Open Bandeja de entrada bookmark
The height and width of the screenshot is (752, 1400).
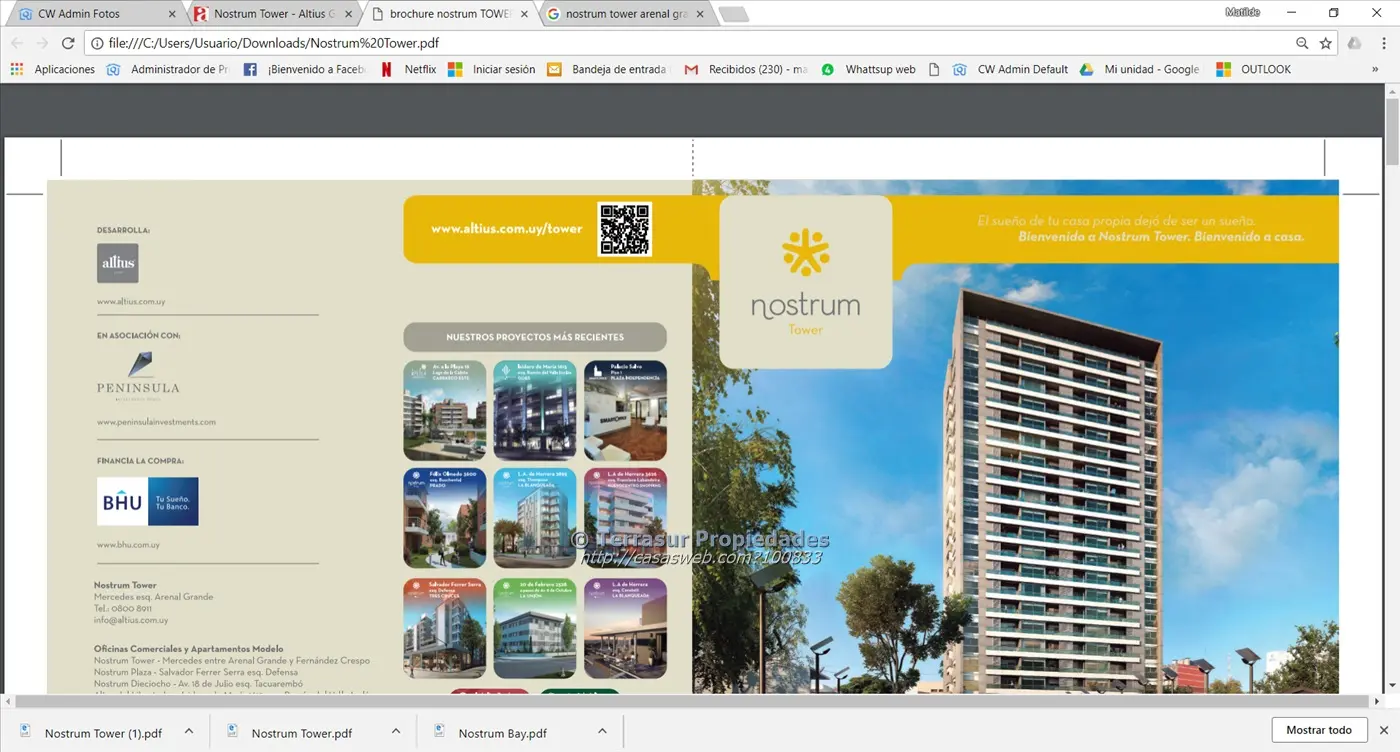point(607,69)
